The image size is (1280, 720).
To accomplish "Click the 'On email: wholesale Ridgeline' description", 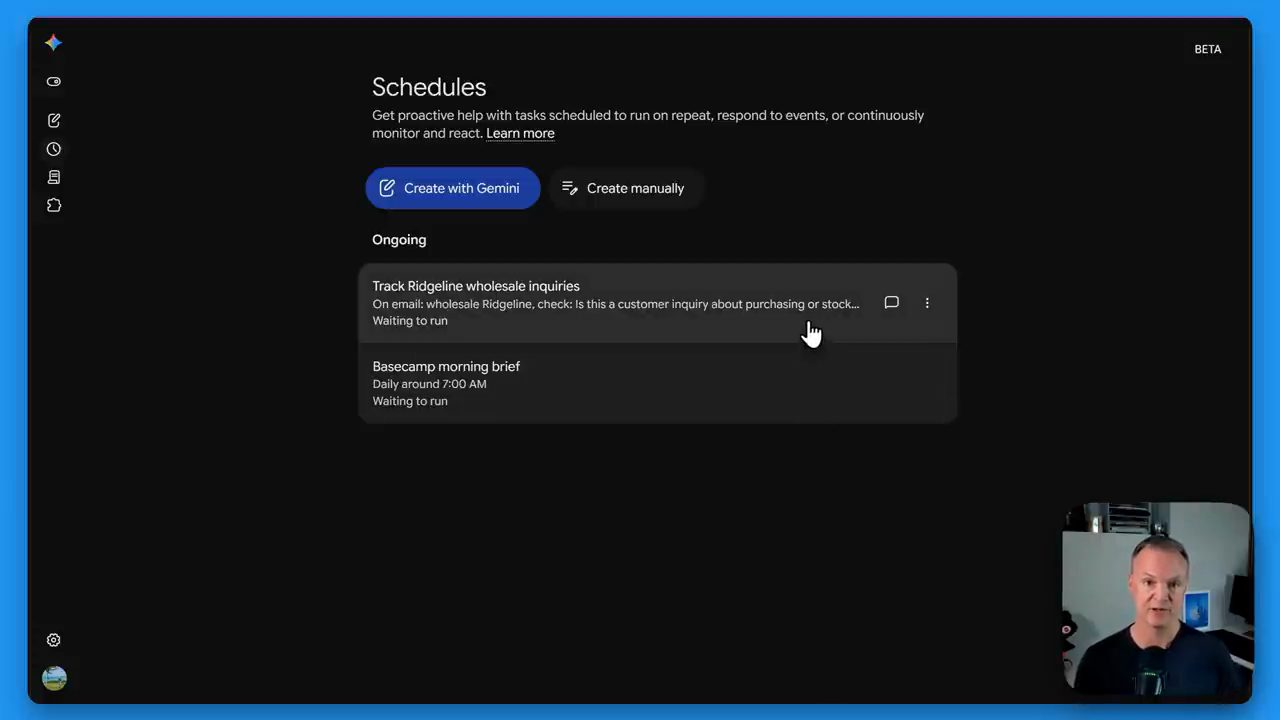I will click(616, 304).
